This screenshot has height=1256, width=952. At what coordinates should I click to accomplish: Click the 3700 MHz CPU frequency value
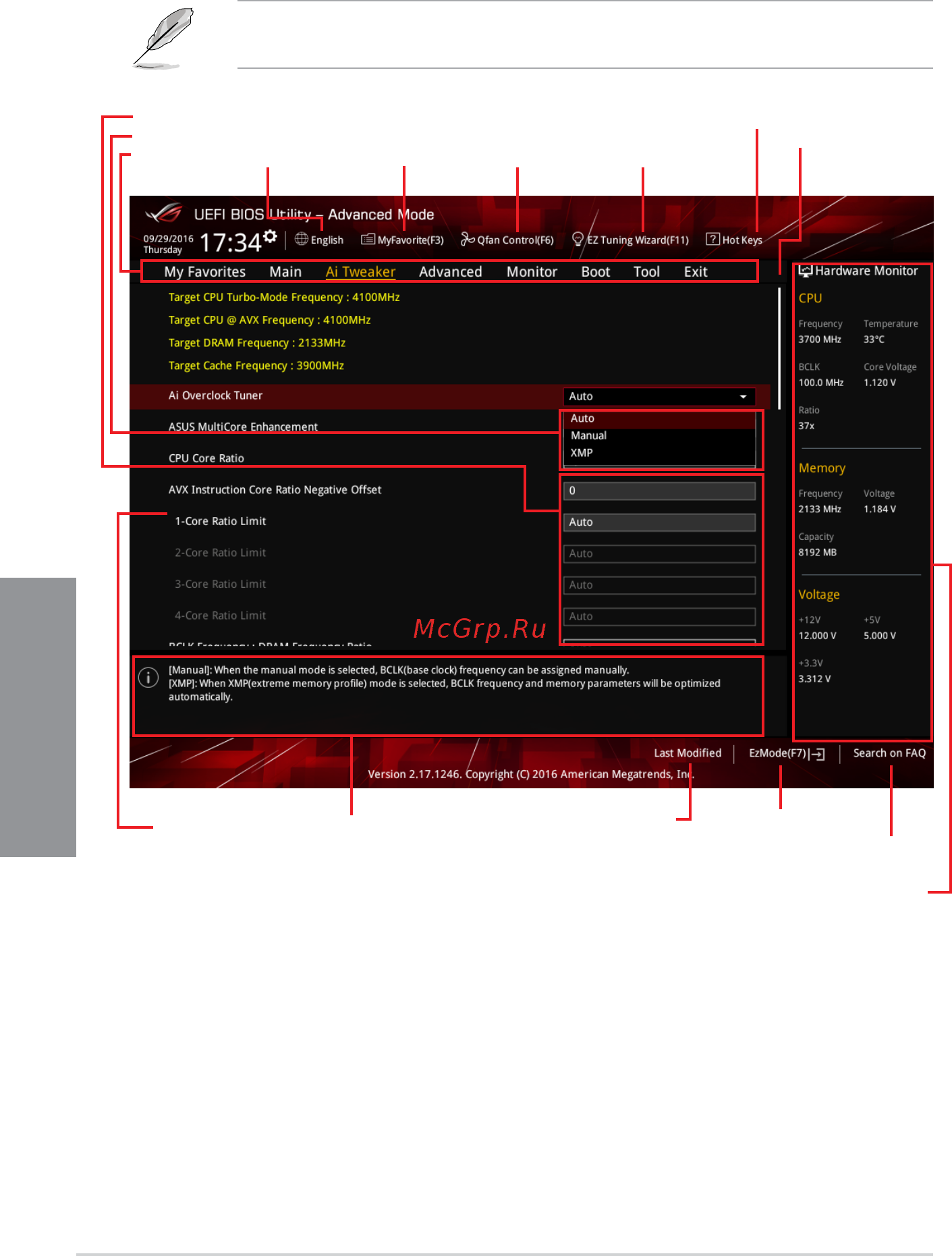pyautogui.click(x=820, y=339)
